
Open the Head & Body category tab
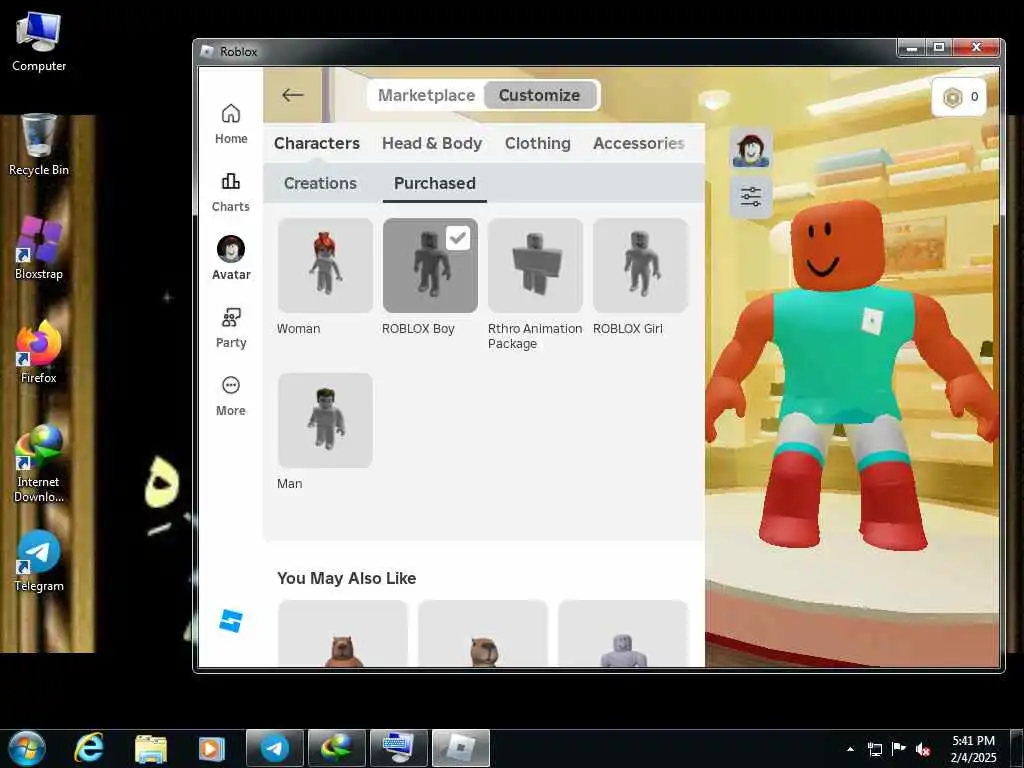point(432,143)
